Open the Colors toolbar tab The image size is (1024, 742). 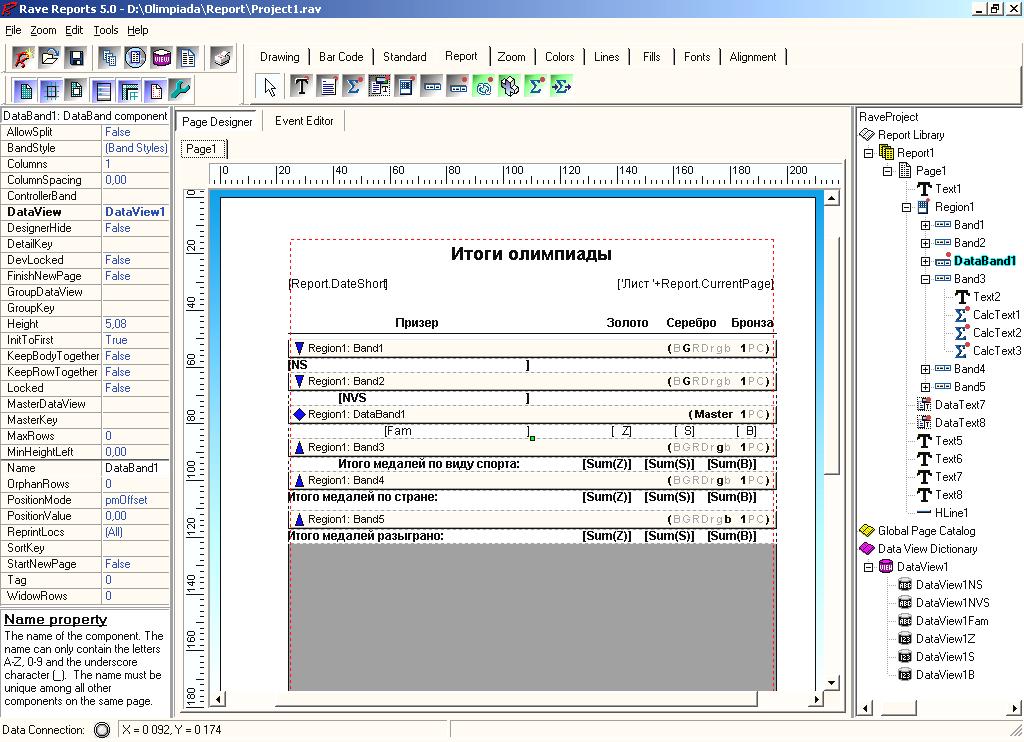(x=560, y=57)
